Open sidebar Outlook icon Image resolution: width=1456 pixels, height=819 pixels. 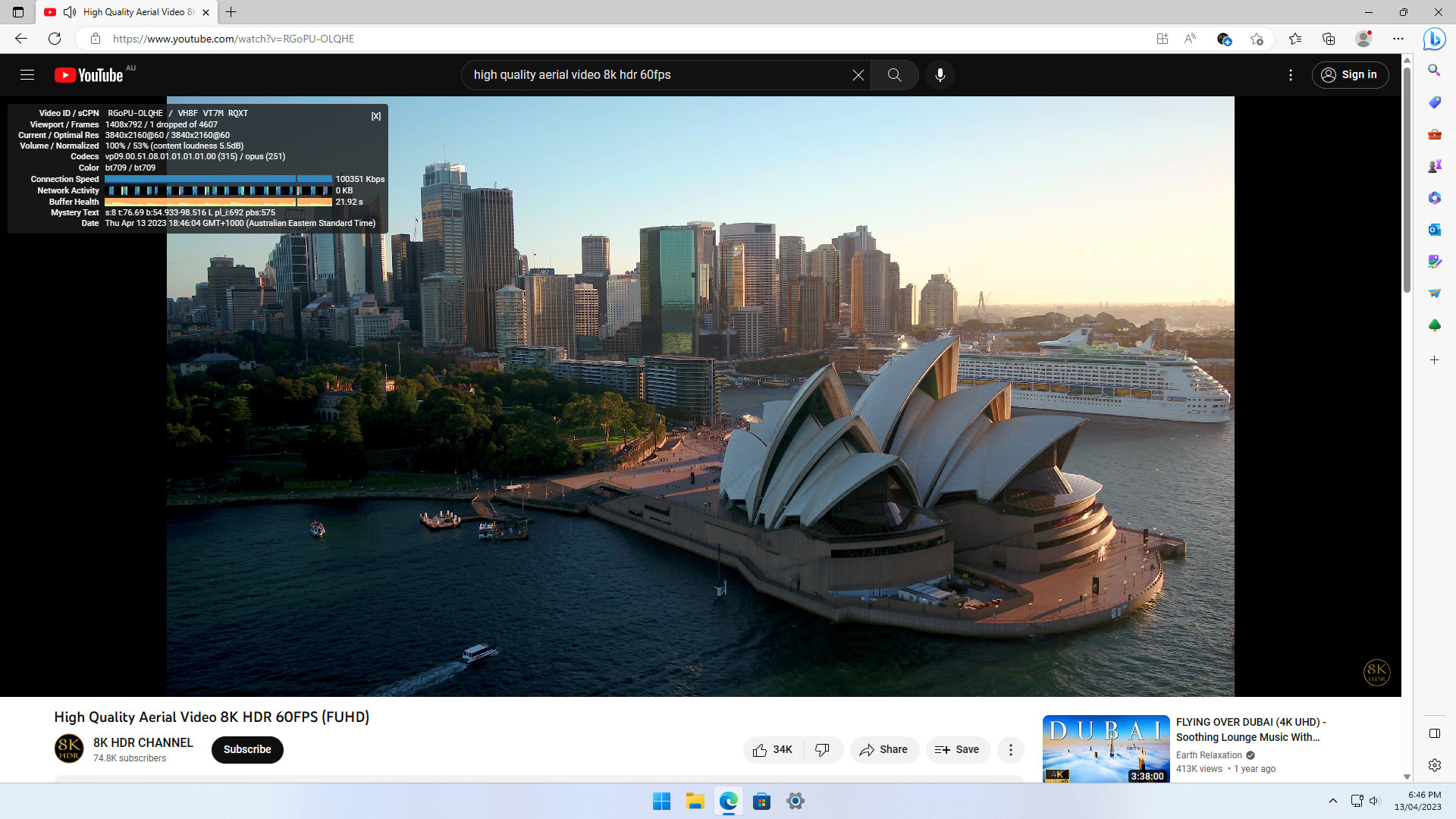pos(1434,230)
